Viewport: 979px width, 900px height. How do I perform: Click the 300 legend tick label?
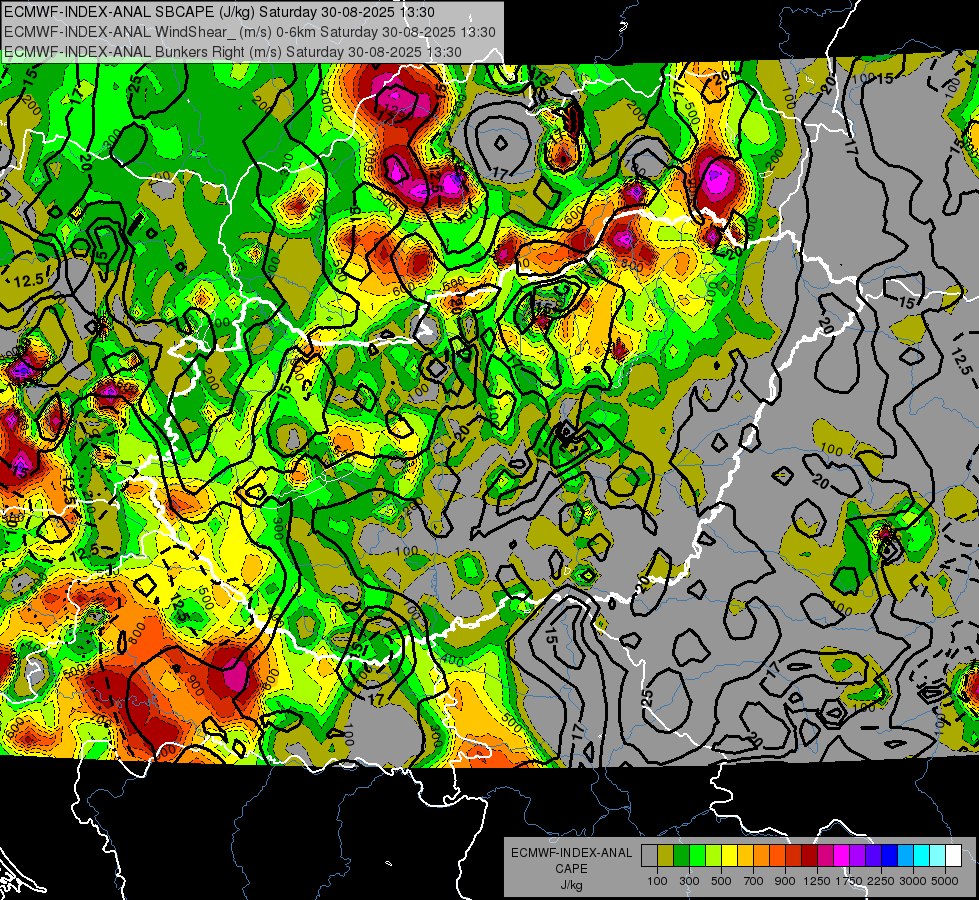coord(689,881)
